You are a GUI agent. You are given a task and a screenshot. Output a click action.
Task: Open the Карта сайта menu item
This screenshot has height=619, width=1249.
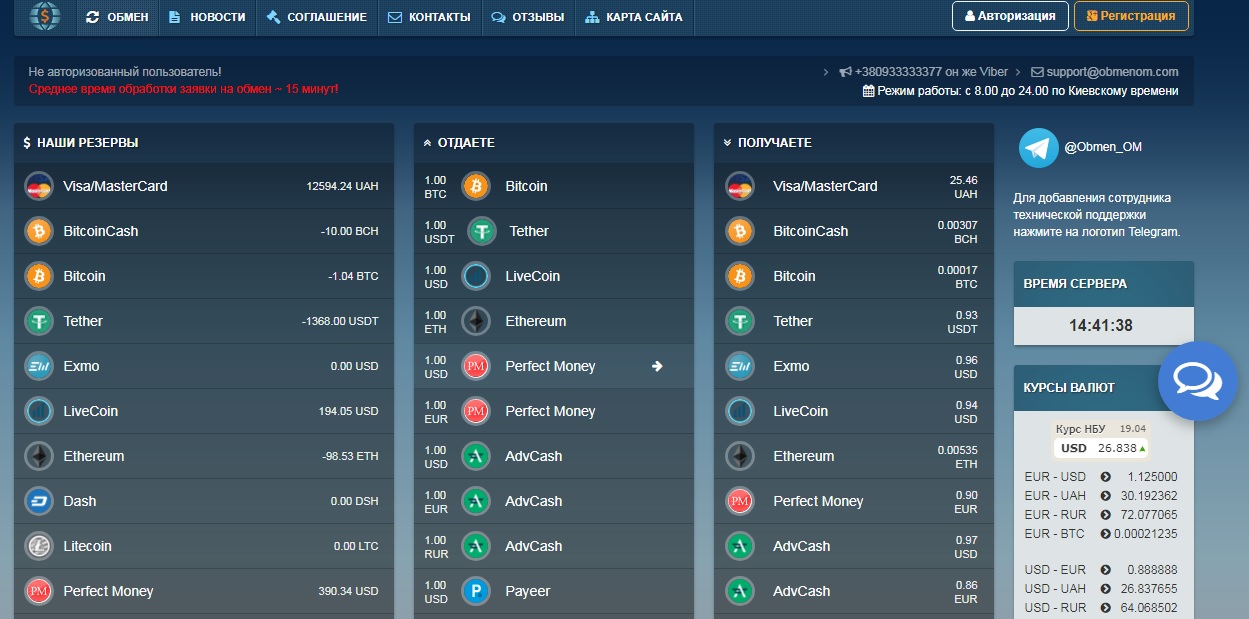(634, 17)
